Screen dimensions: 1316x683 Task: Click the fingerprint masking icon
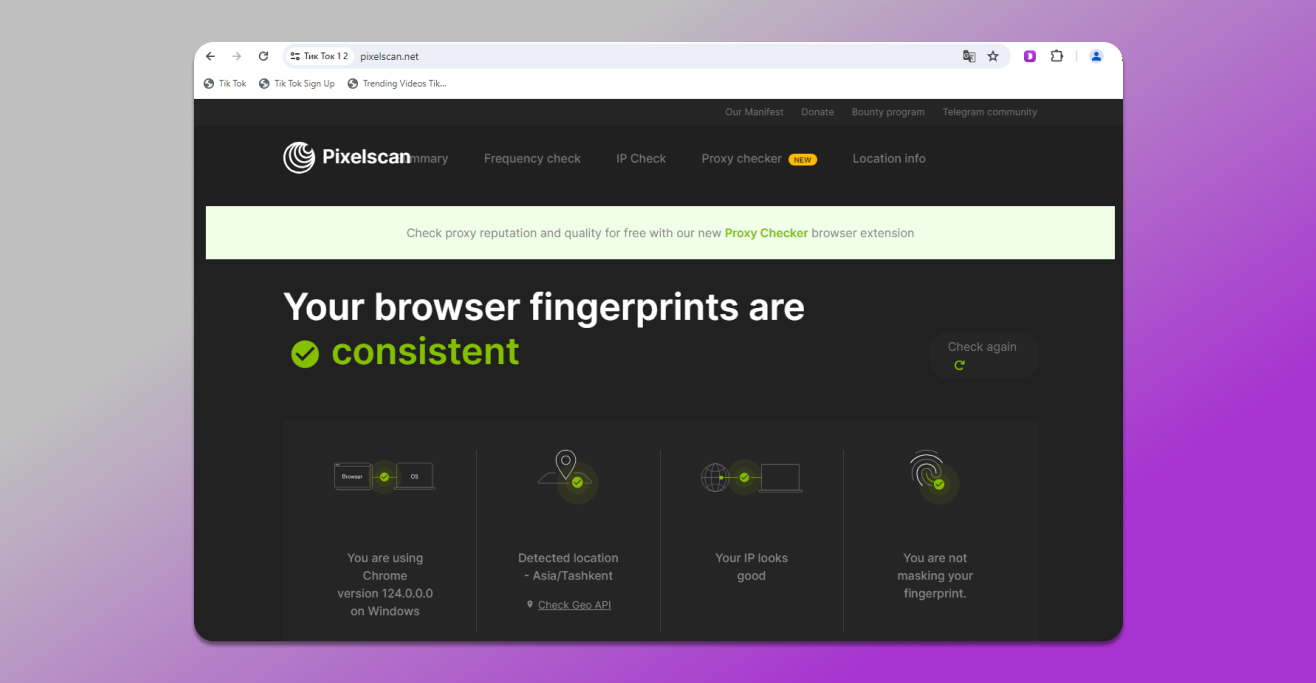tap(932, 476)
